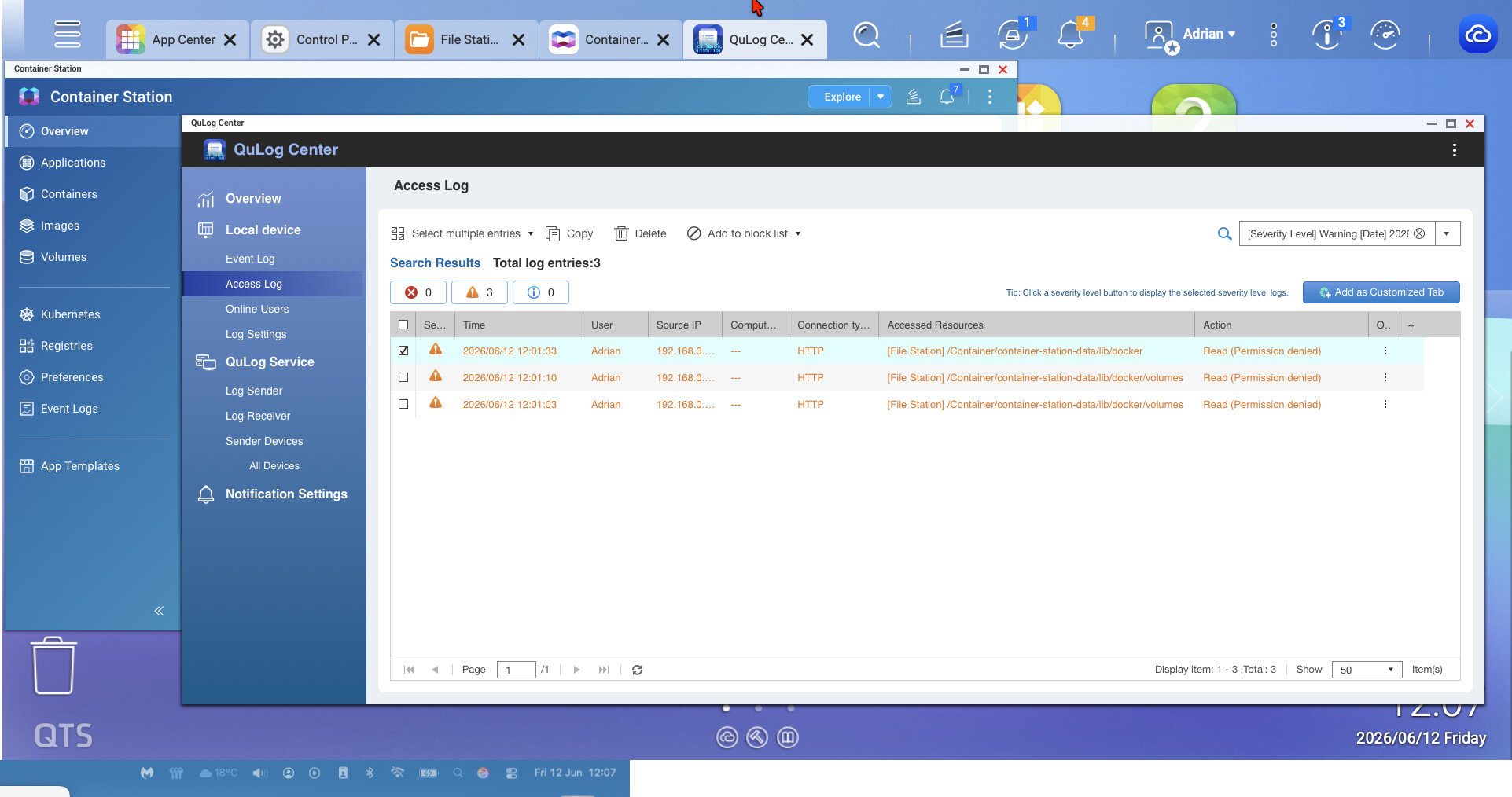Open external devices icon with badge 1

pyautogui.click(x=1013, y=35)
